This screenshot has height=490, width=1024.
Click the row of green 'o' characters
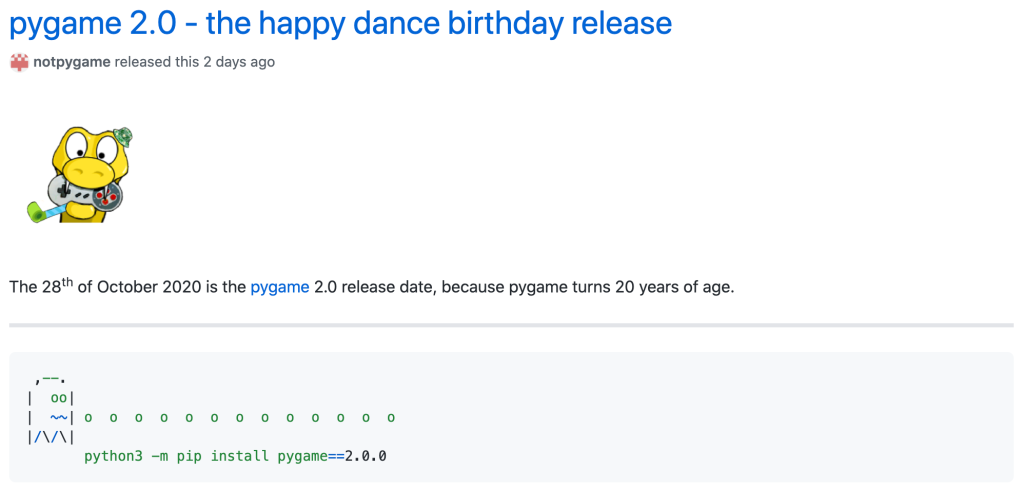click(240, 417)
